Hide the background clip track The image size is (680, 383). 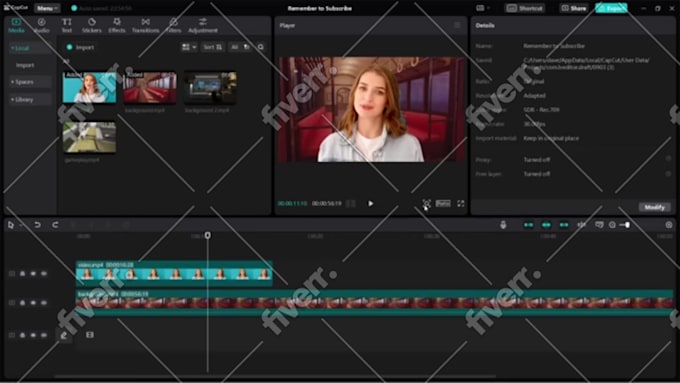(x=33, y=303)
